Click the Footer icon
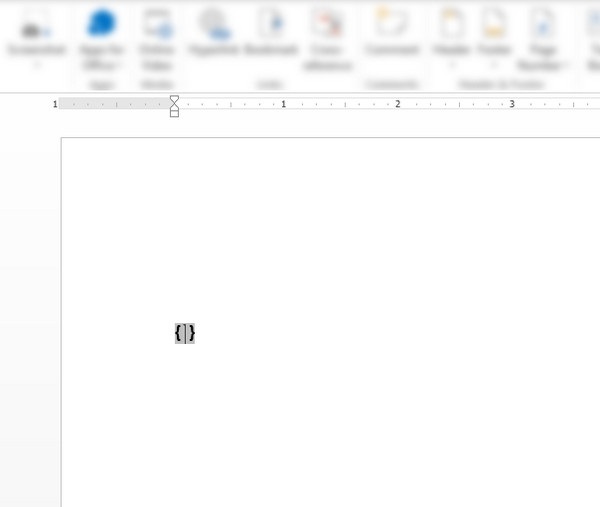The width and height of the screenshot is (600, 507). pos(495,24)
